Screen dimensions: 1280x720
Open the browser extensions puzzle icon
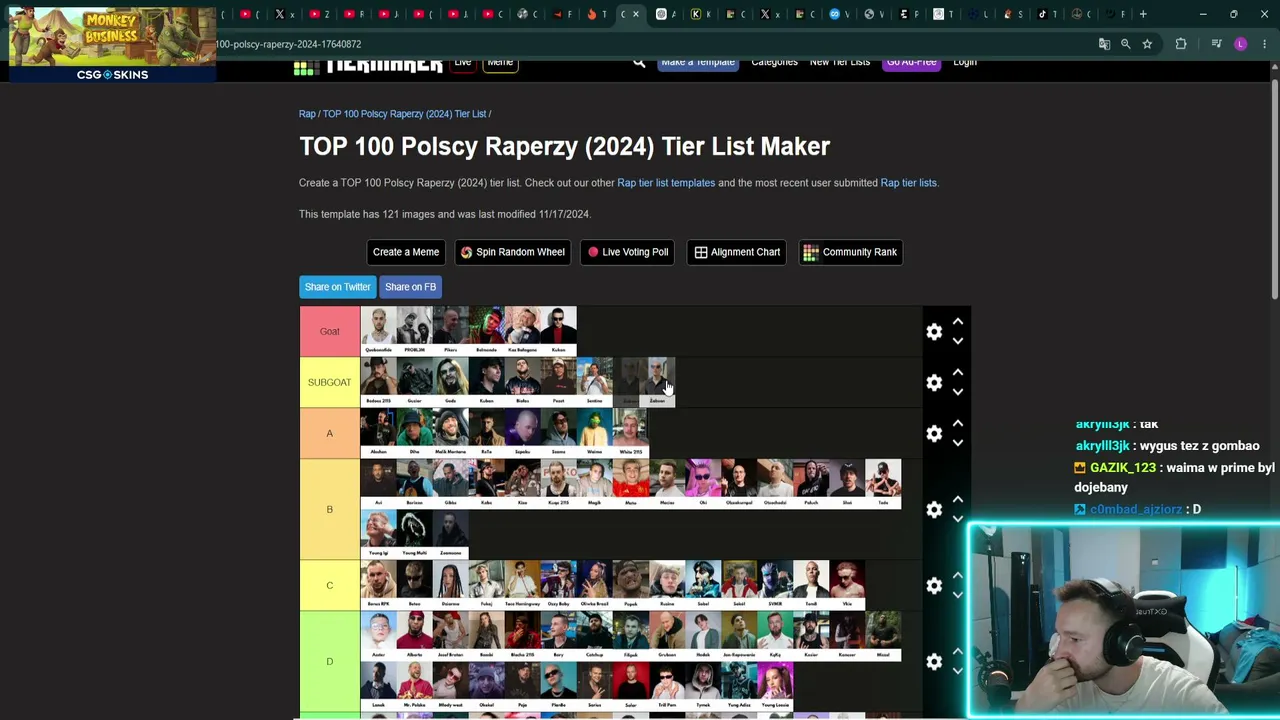pyautogui.click(x=1181, y=44)
